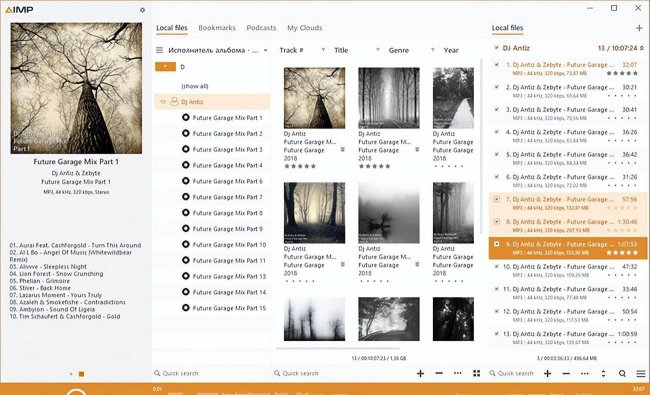Open settings gear next to AIMP logo

tap(142, 10)
